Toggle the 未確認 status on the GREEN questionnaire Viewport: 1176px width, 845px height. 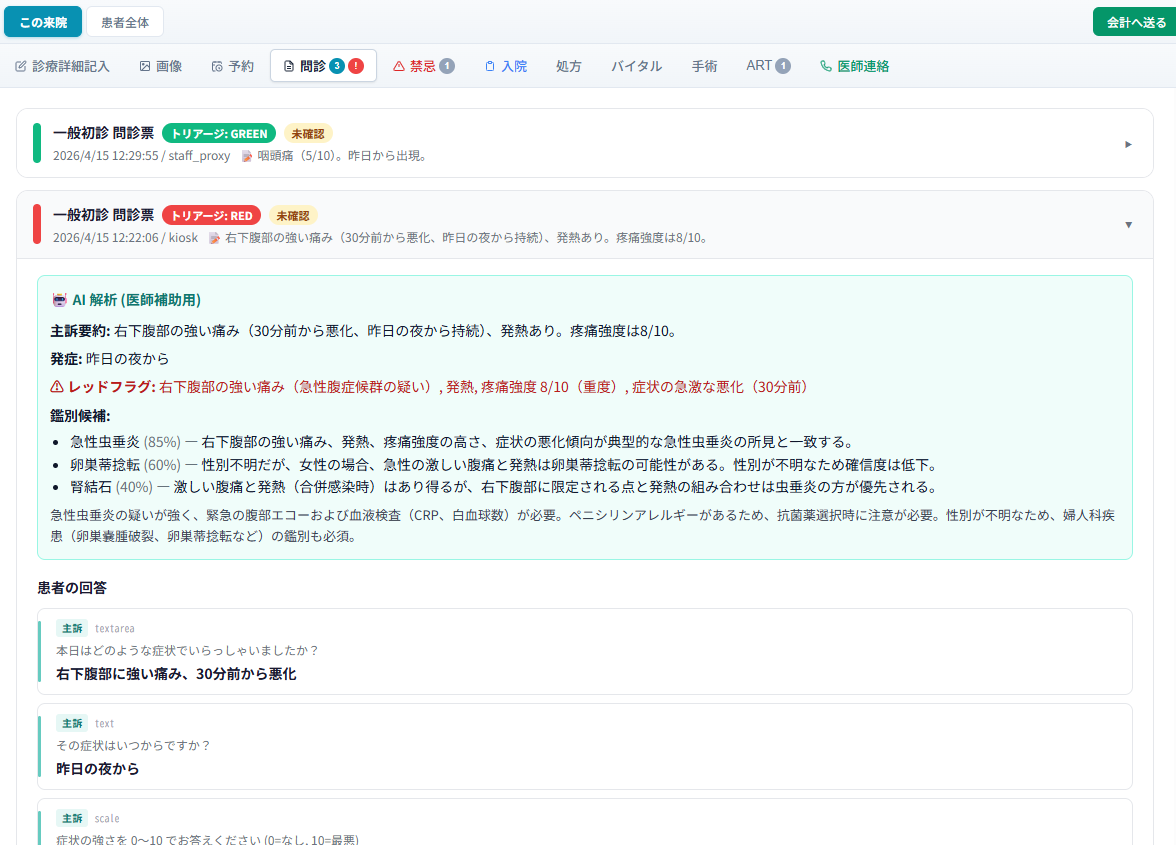coord(306,133)
